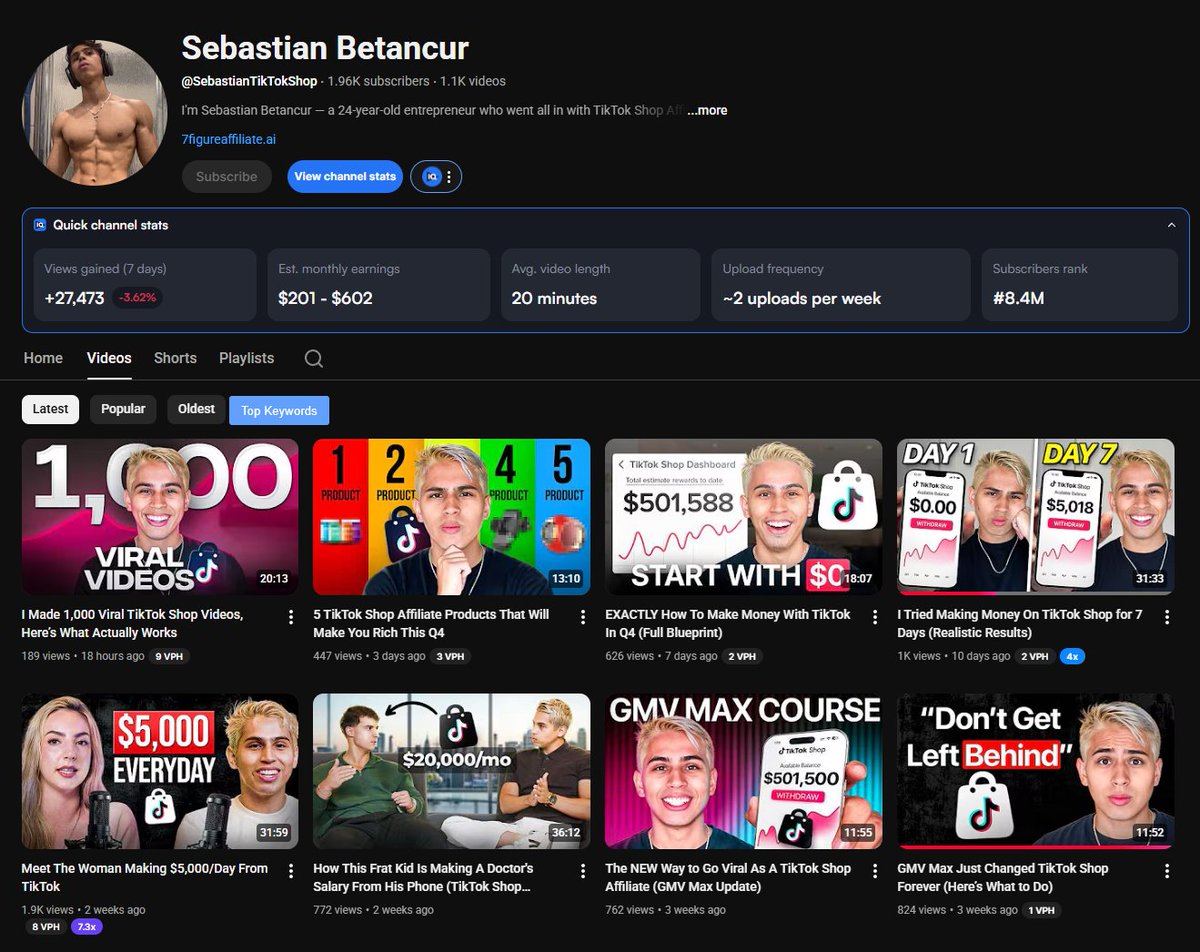The width and height of the screenshot is (1200, 952).
Task: Click the Quick channel stats heading
Action: click(x=111, y=225)
